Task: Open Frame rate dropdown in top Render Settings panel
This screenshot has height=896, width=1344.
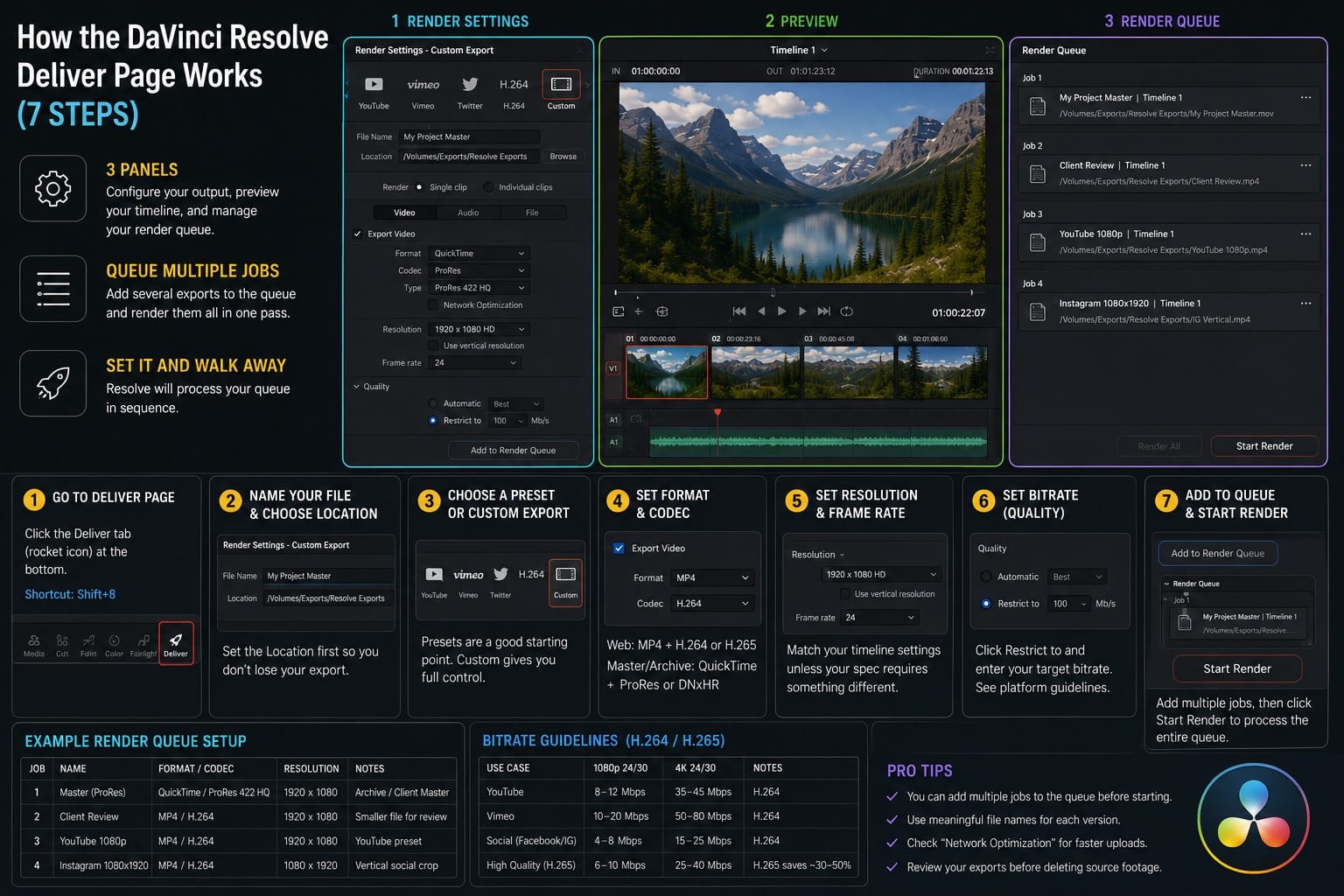Action: (x=475, y=363)
